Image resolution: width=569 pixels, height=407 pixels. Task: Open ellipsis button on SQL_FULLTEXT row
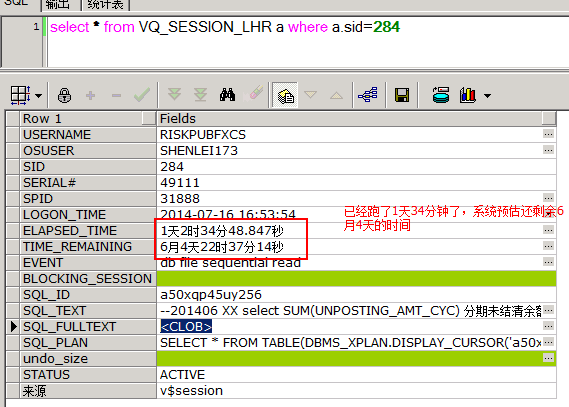[548, 326]
